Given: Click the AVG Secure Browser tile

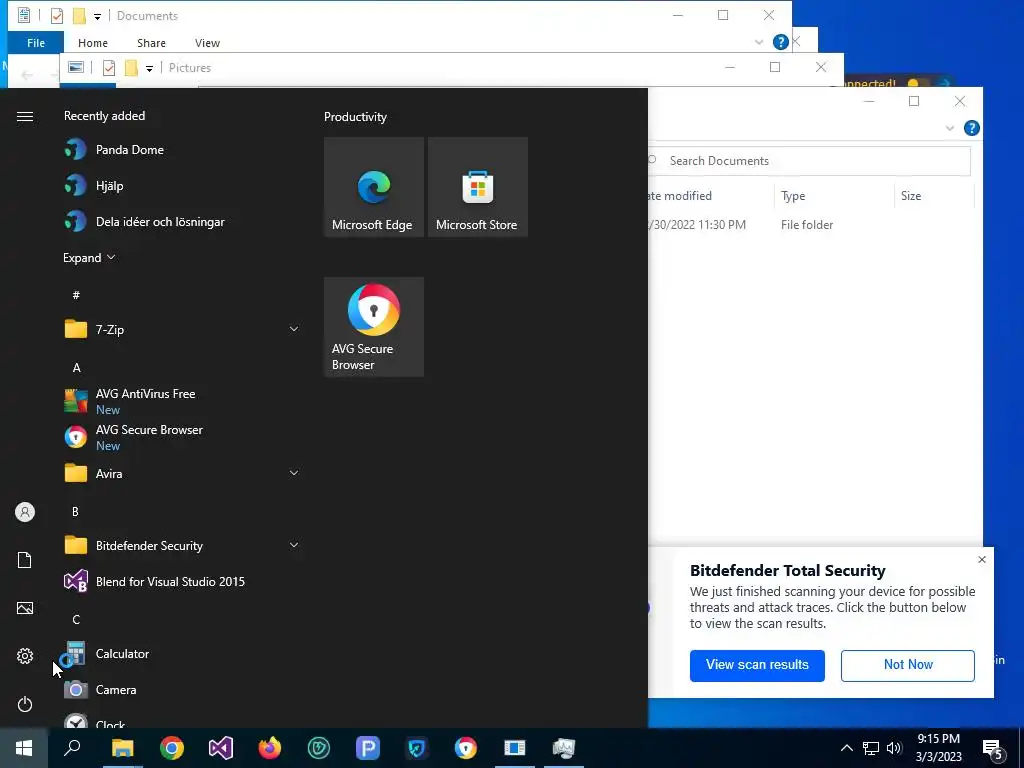Looking at the screenshot, I should click(x=374, y=327).
